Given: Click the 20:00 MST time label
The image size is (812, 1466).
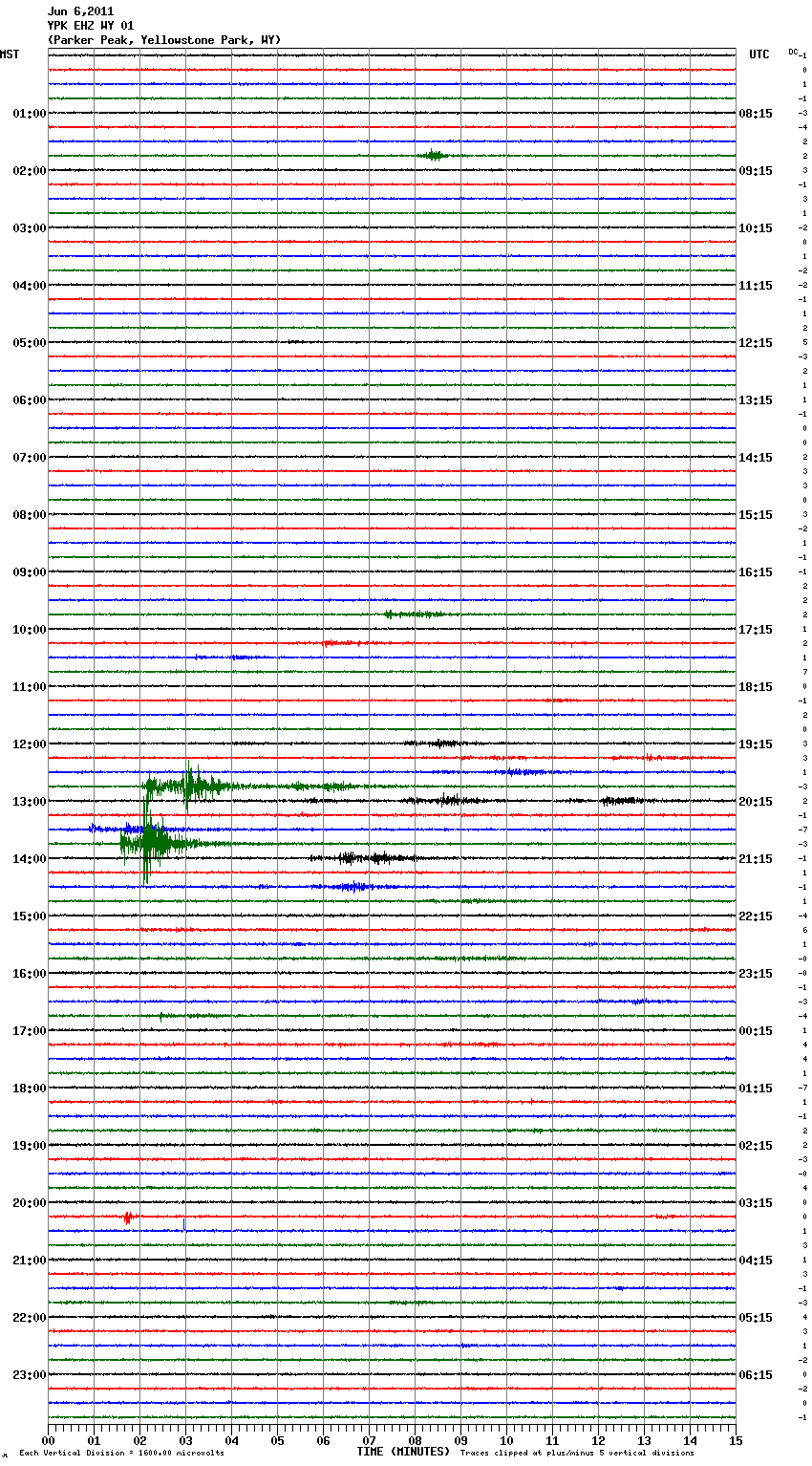Looking at the screenshot, I should click(x=29, y=1203).
